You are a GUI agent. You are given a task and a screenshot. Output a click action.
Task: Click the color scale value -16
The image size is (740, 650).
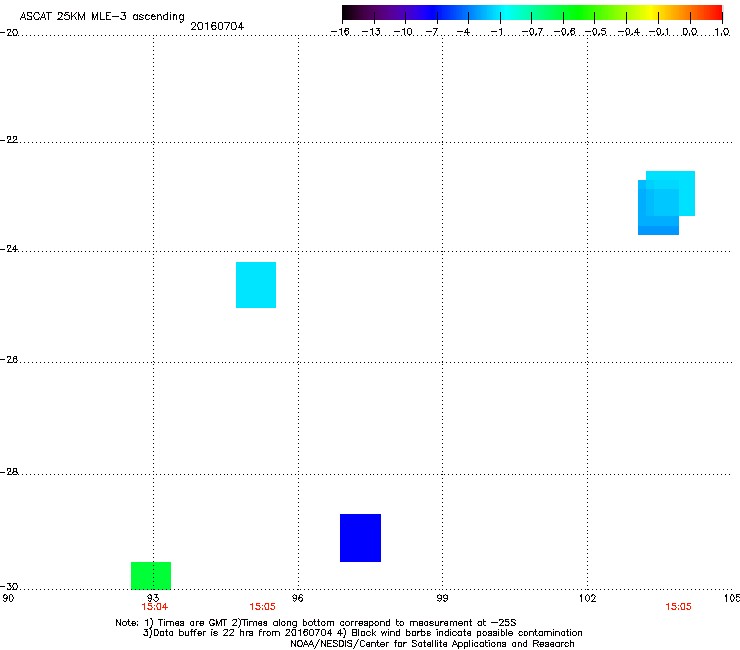point(340,32)
